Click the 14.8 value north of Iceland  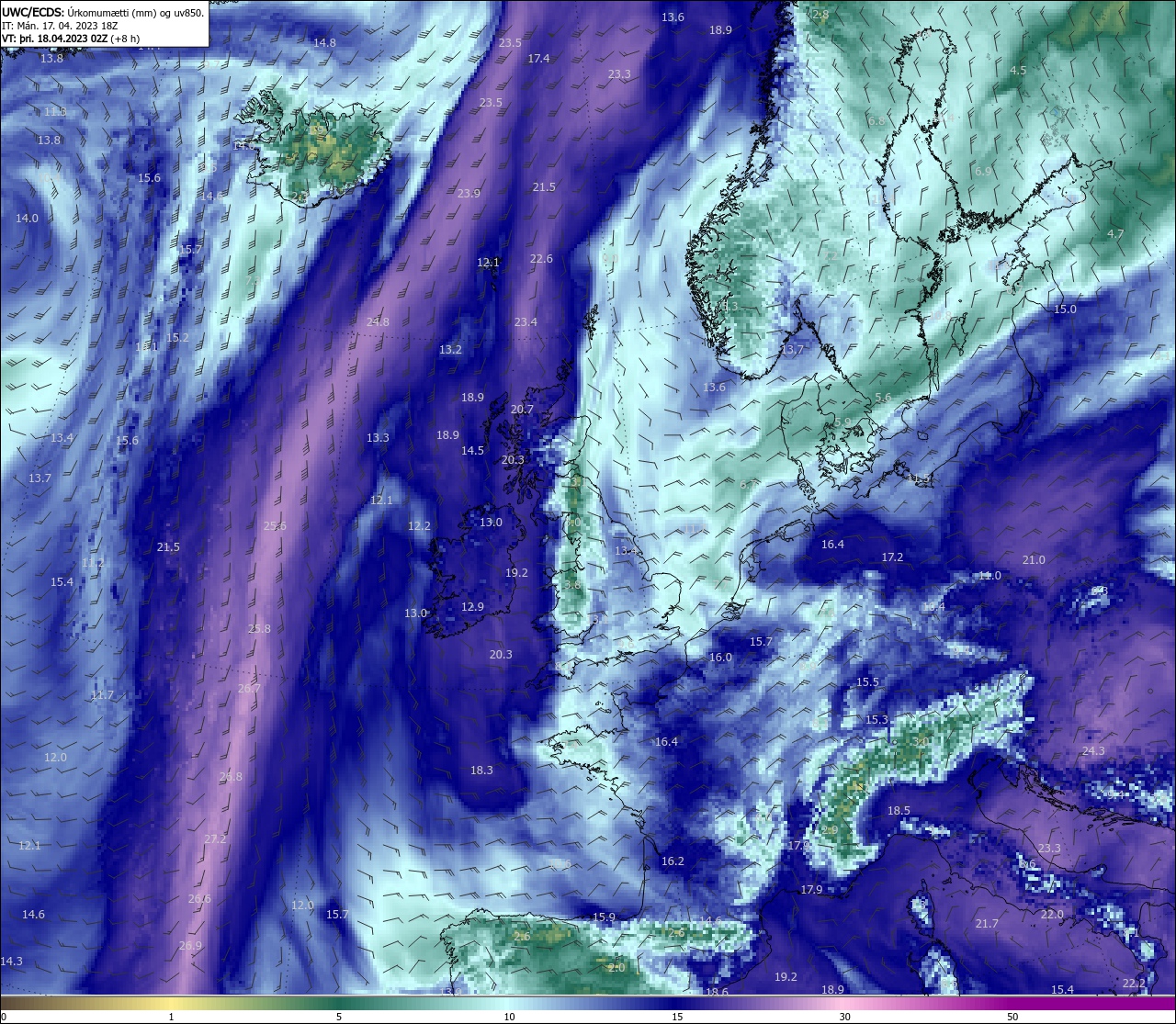(324, 42)
